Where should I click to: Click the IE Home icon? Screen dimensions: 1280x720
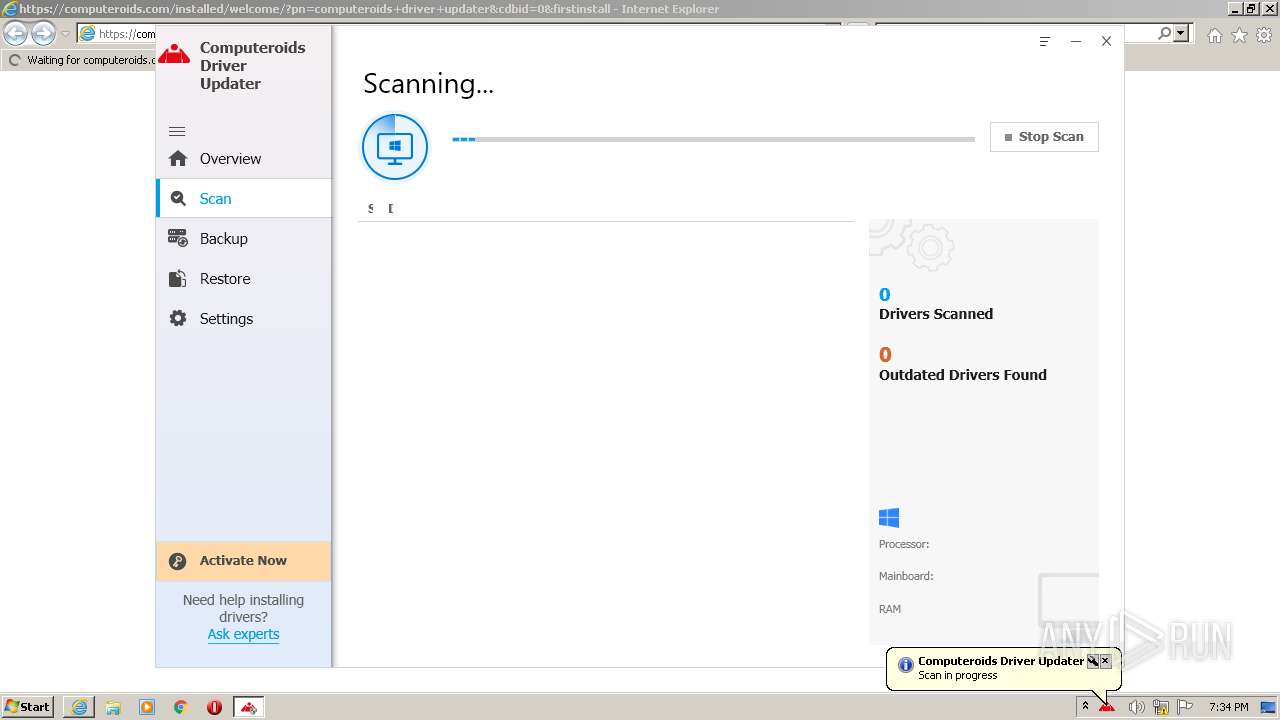point(1214,35)
